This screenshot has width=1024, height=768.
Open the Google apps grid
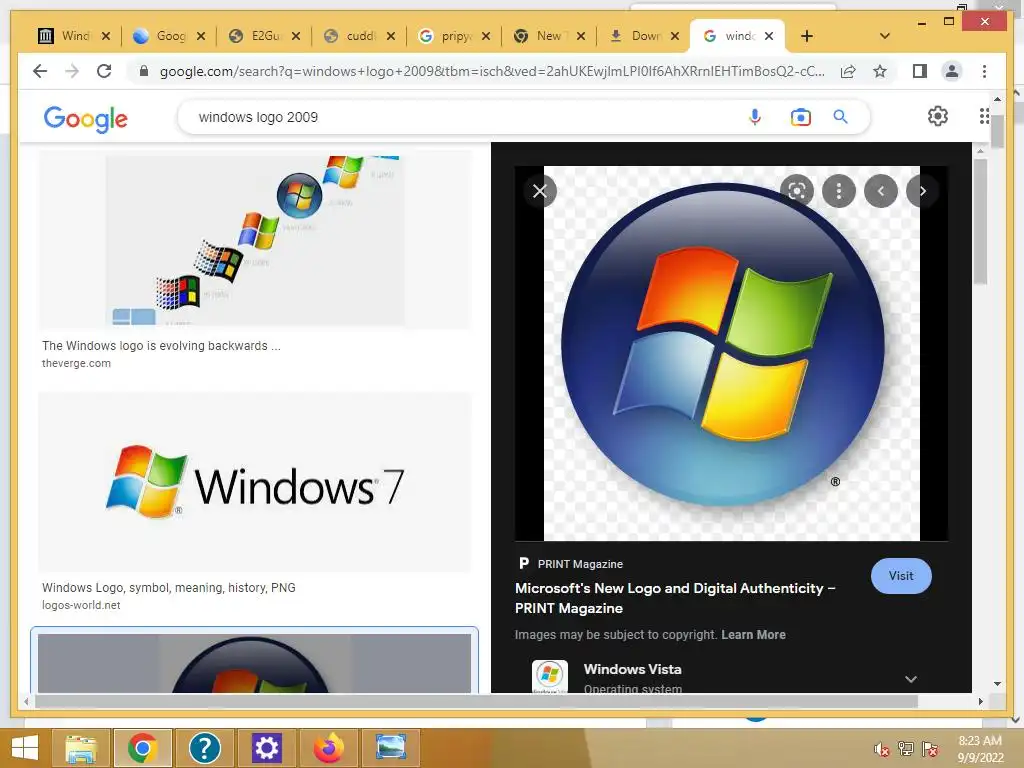pyautogui.click(x=984, y=116)
